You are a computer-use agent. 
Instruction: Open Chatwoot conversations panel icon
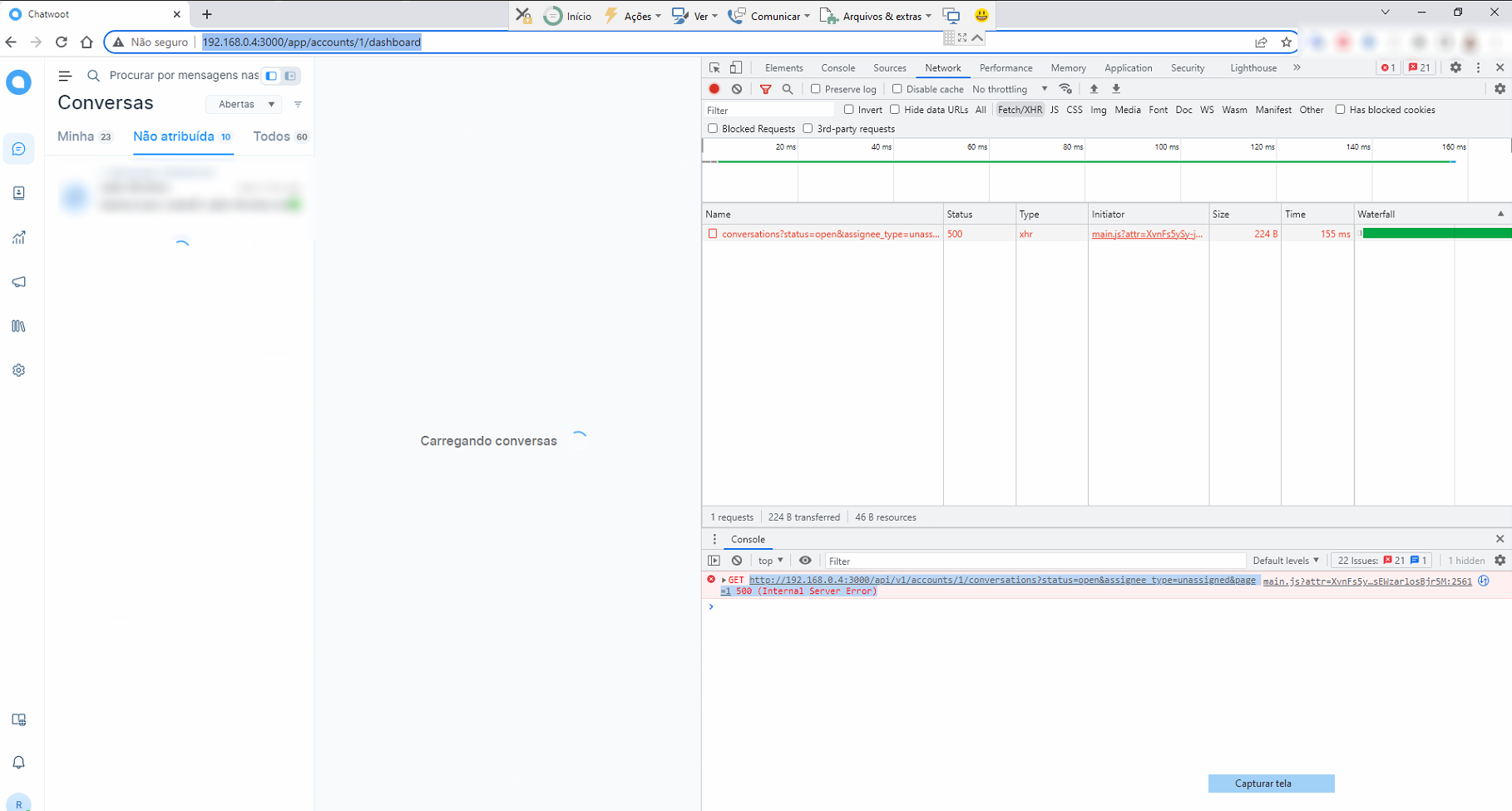coord(18,149)
